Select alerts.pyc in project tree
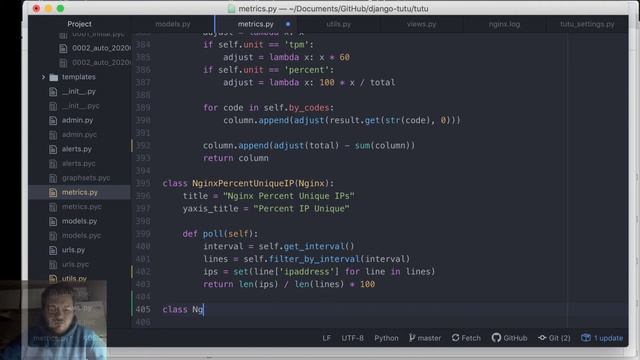The image size is (640, 360). tap(78, 163)
